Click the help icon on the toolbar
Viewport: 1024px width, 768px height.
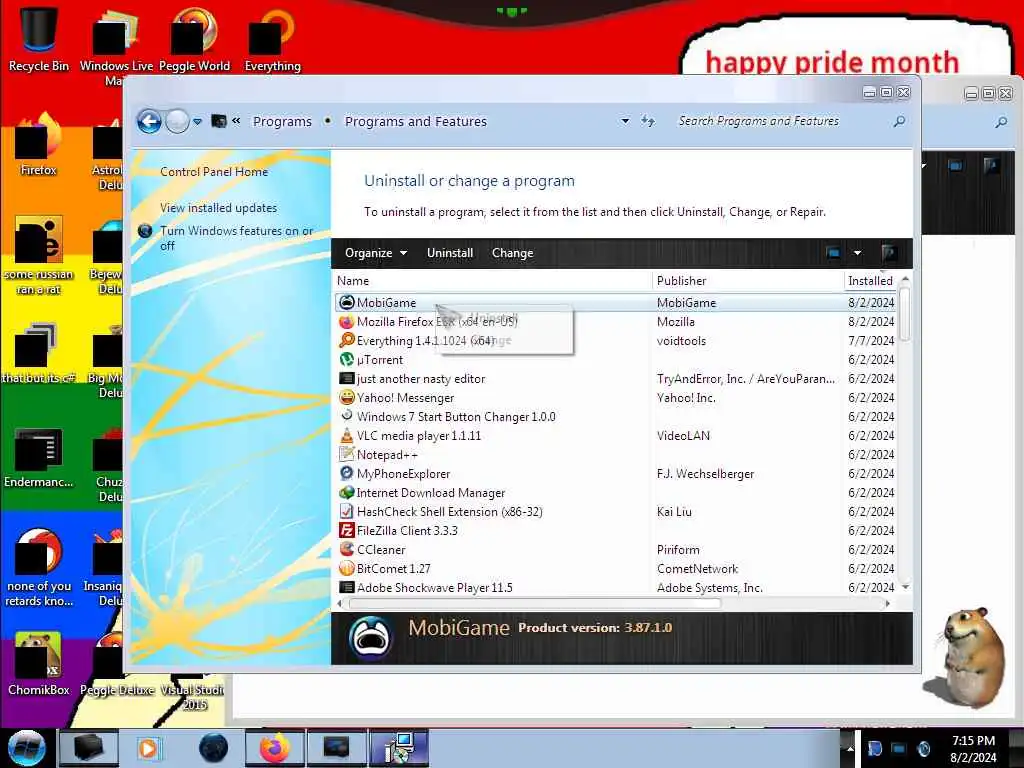[888, 253]
